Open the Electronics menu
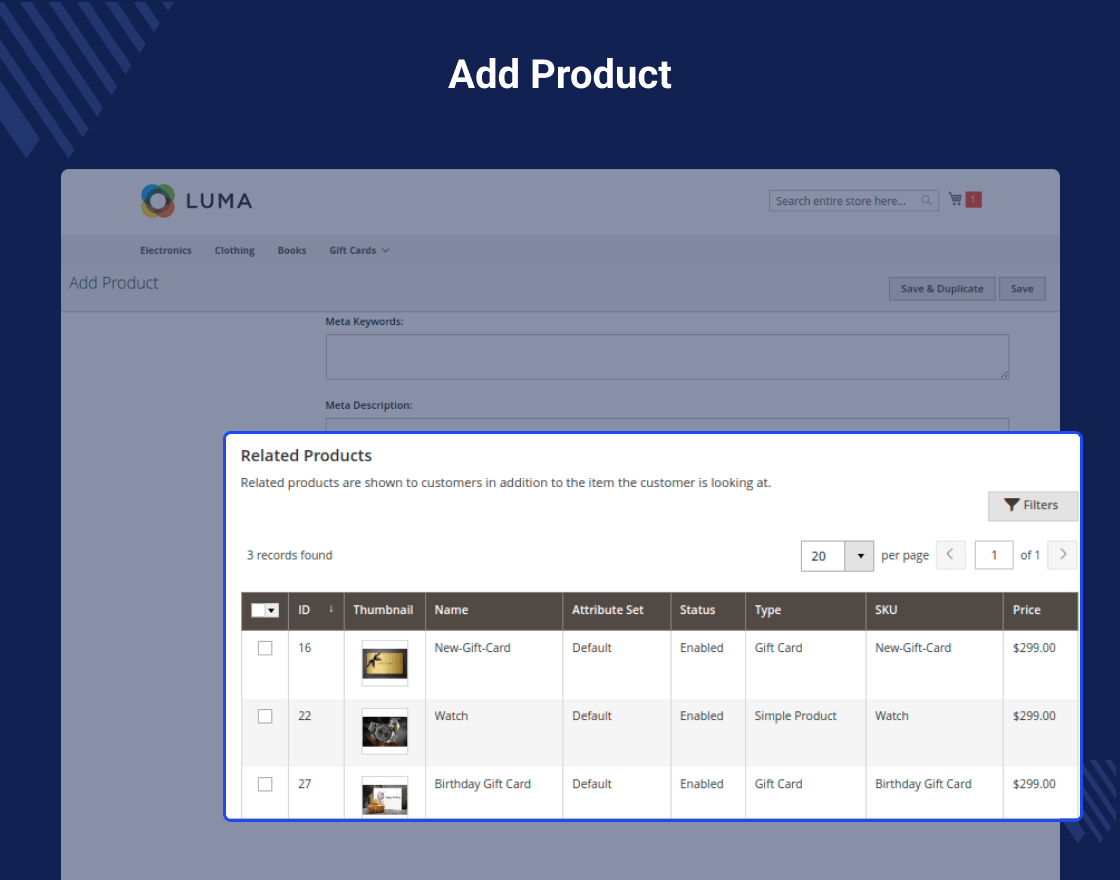 coord(166,251)
